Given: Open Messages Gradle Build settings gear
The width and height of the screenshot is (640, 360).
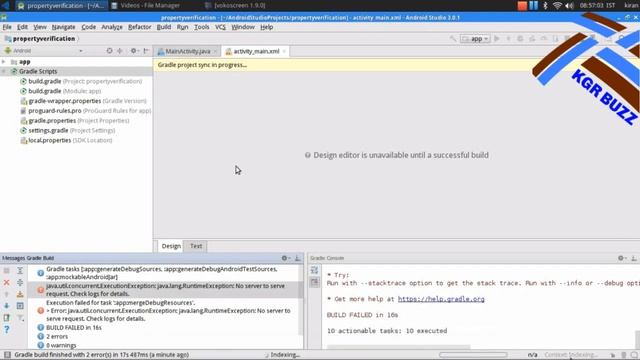Looking at the screenshot, I should (x=285, y=258).
